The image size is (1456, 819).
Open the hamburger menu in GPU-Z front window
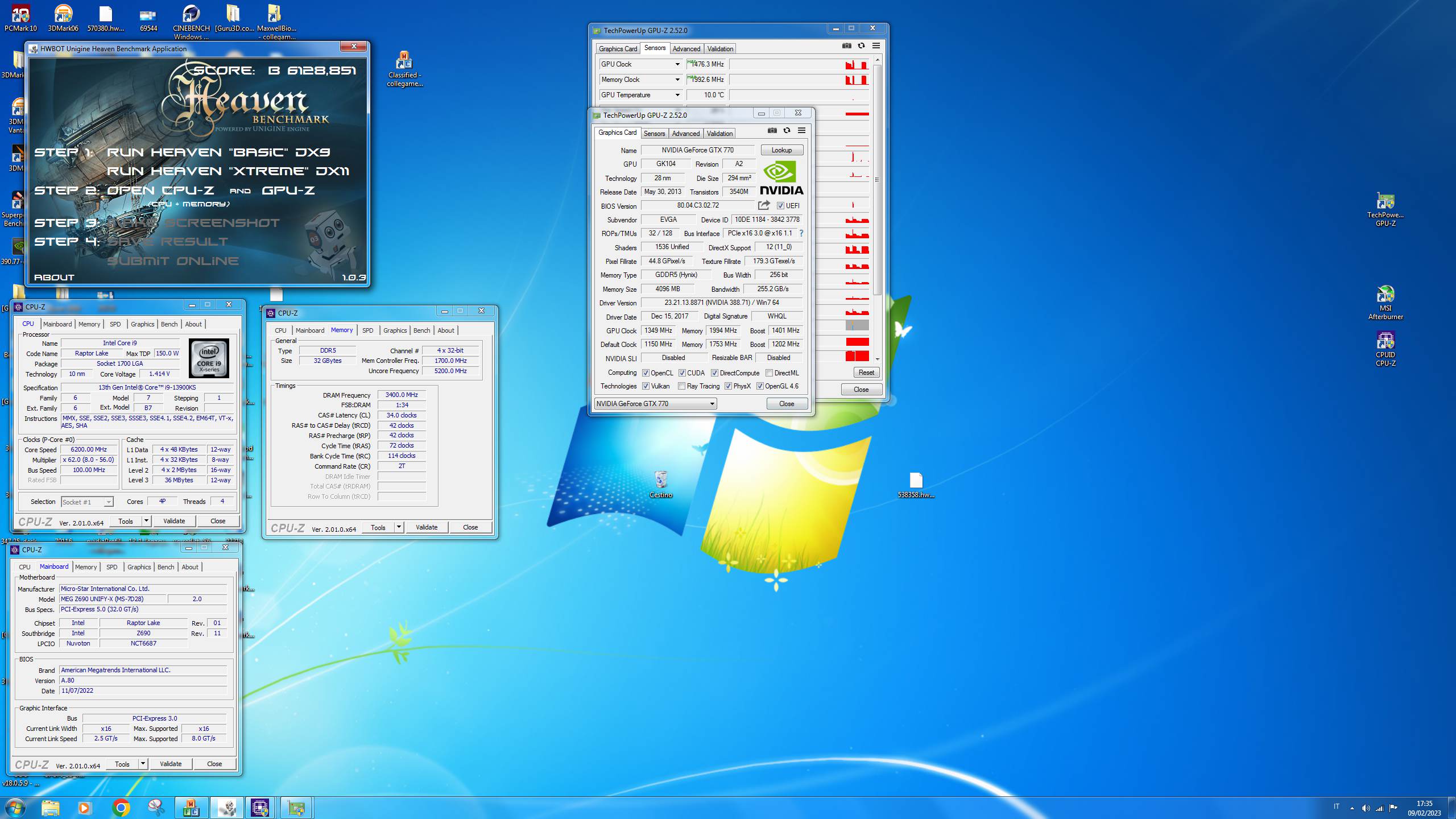tap(801, 130)
